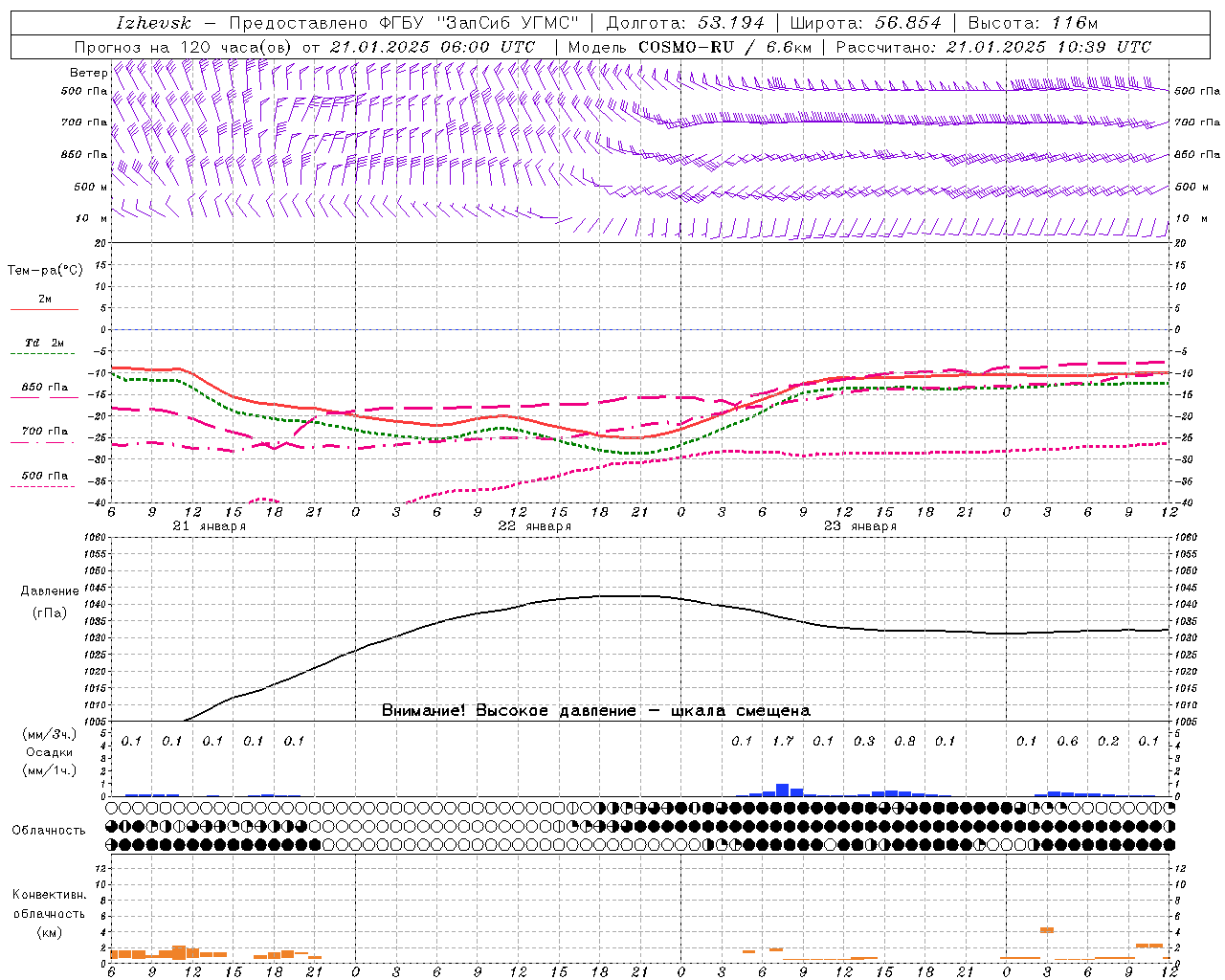Click the warning "Внимание! Высокое давление — шкала смещена"
This screenshot has width=1225, height=980.
coord(596,711)
